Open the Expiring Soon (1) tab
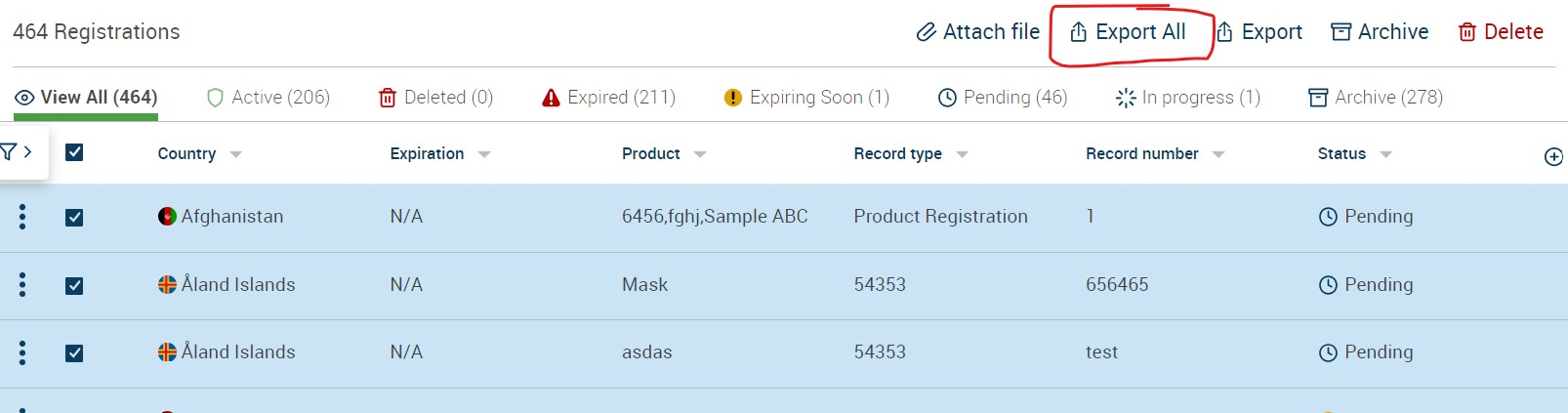The image size is (1568, 413). 806,98
